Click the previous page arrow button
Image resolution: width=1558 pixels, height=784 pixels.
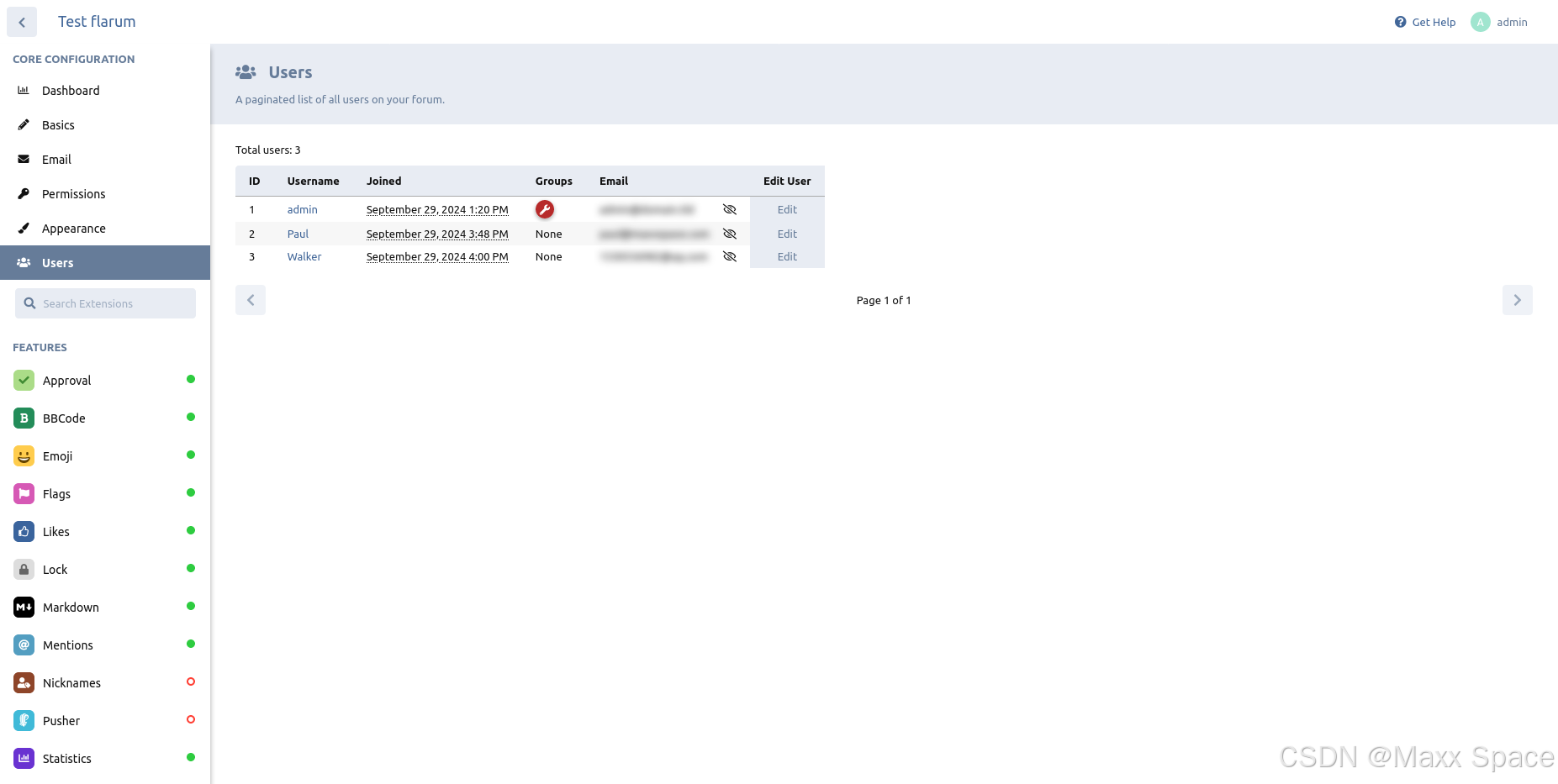click(251, 300)
